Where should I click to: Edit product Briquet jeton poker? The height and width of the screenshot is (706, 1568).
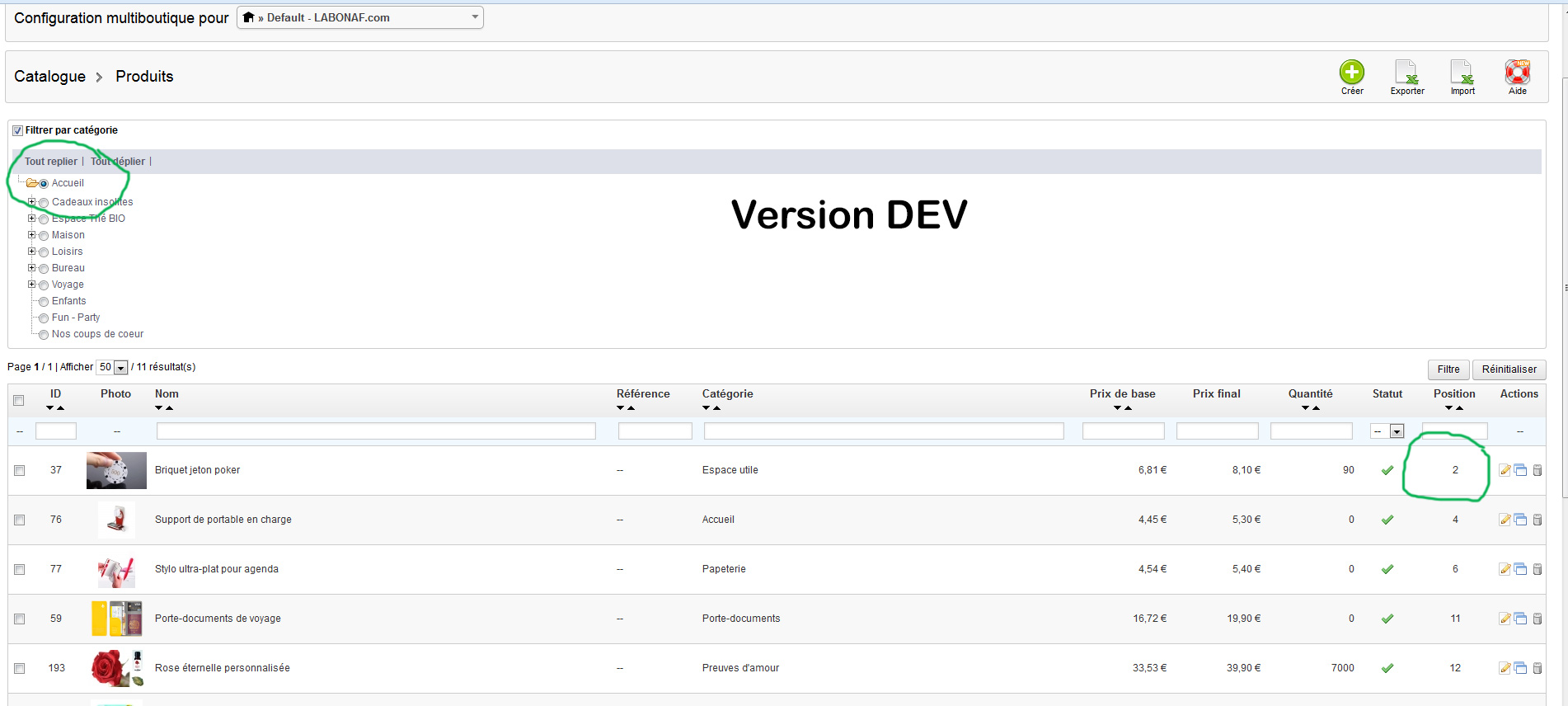[1505, 470]
